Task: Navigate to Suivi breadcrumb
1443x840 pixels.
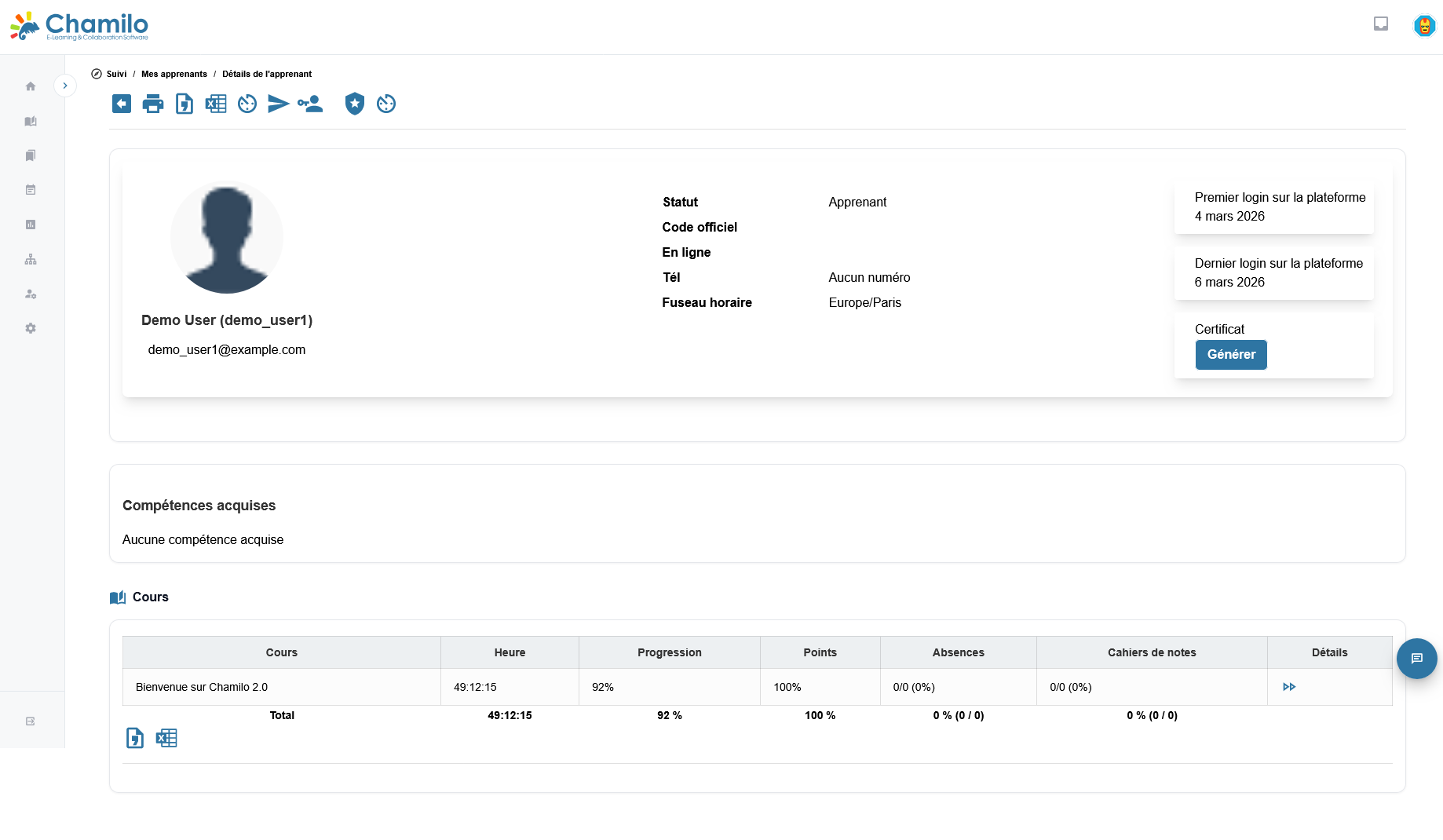Action: pos(116,74)
